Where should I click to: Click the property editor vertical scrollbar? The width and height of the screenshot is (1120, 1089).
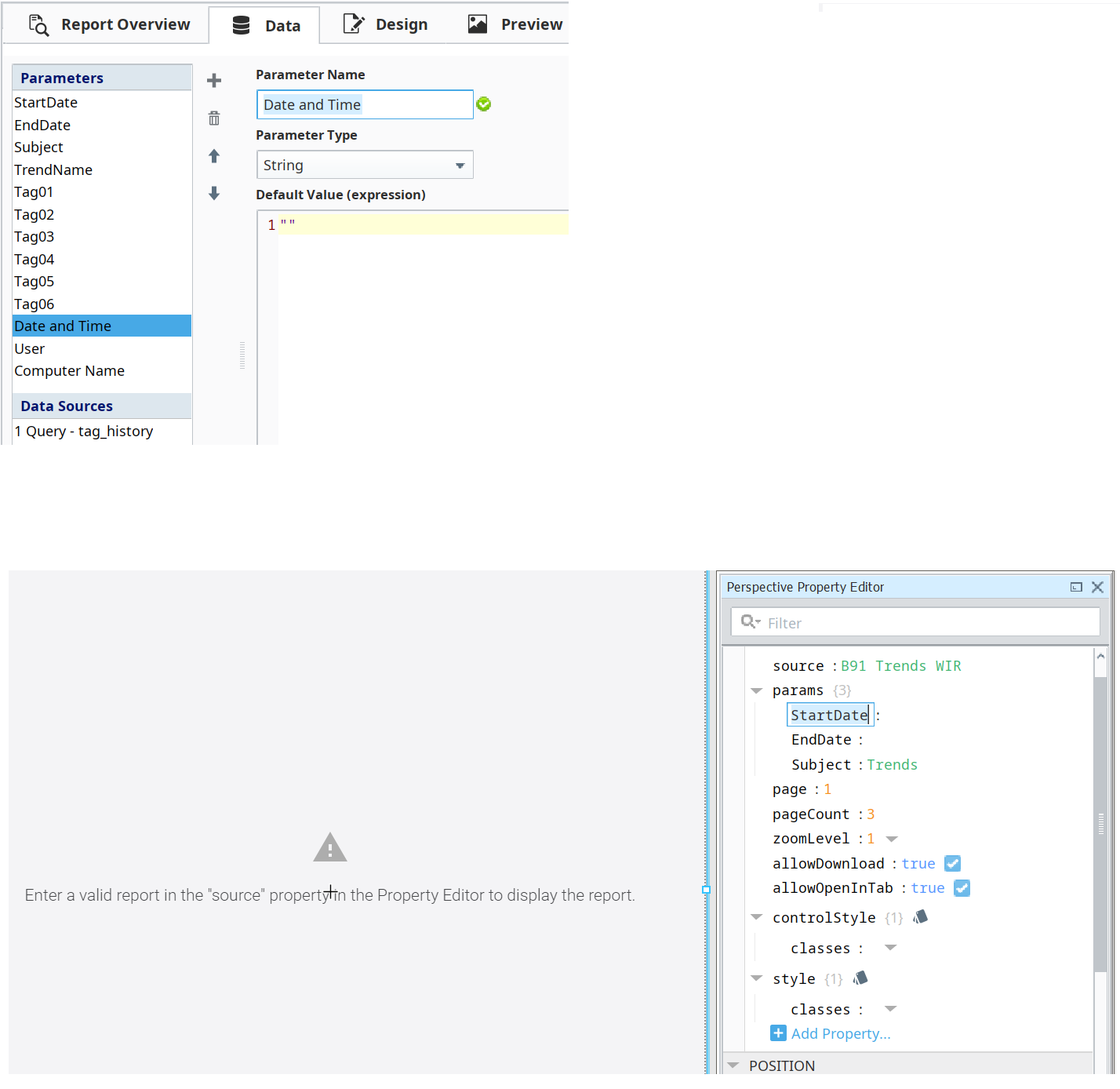pos(1100,824)
